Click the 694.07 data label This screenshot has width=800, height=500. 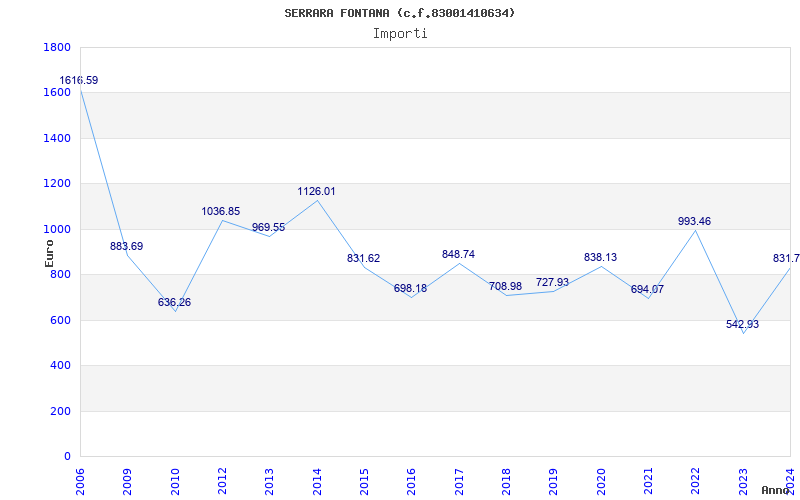point(647,289)
